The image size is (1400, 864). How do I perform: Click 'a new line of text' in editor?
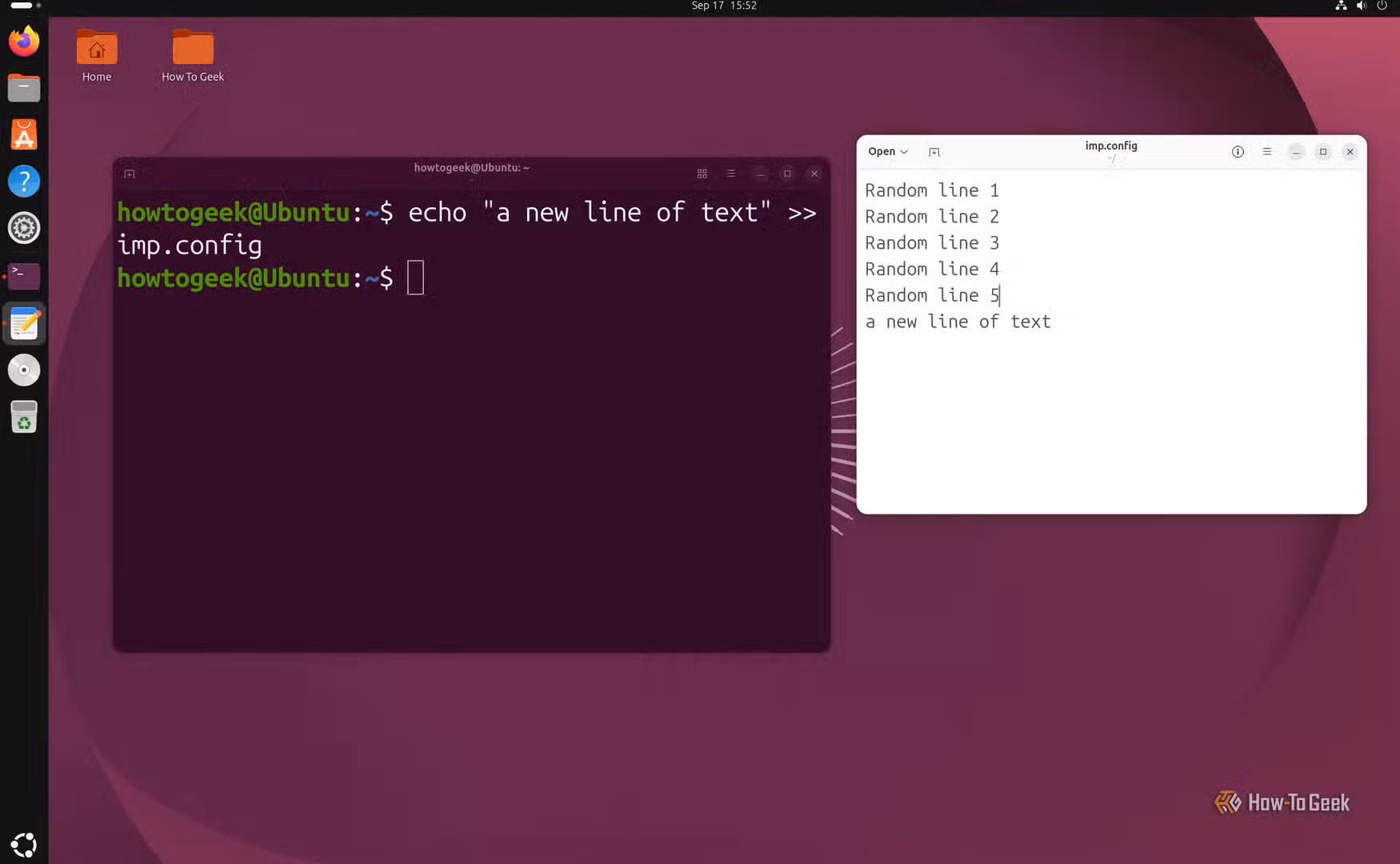click(958, 322)
